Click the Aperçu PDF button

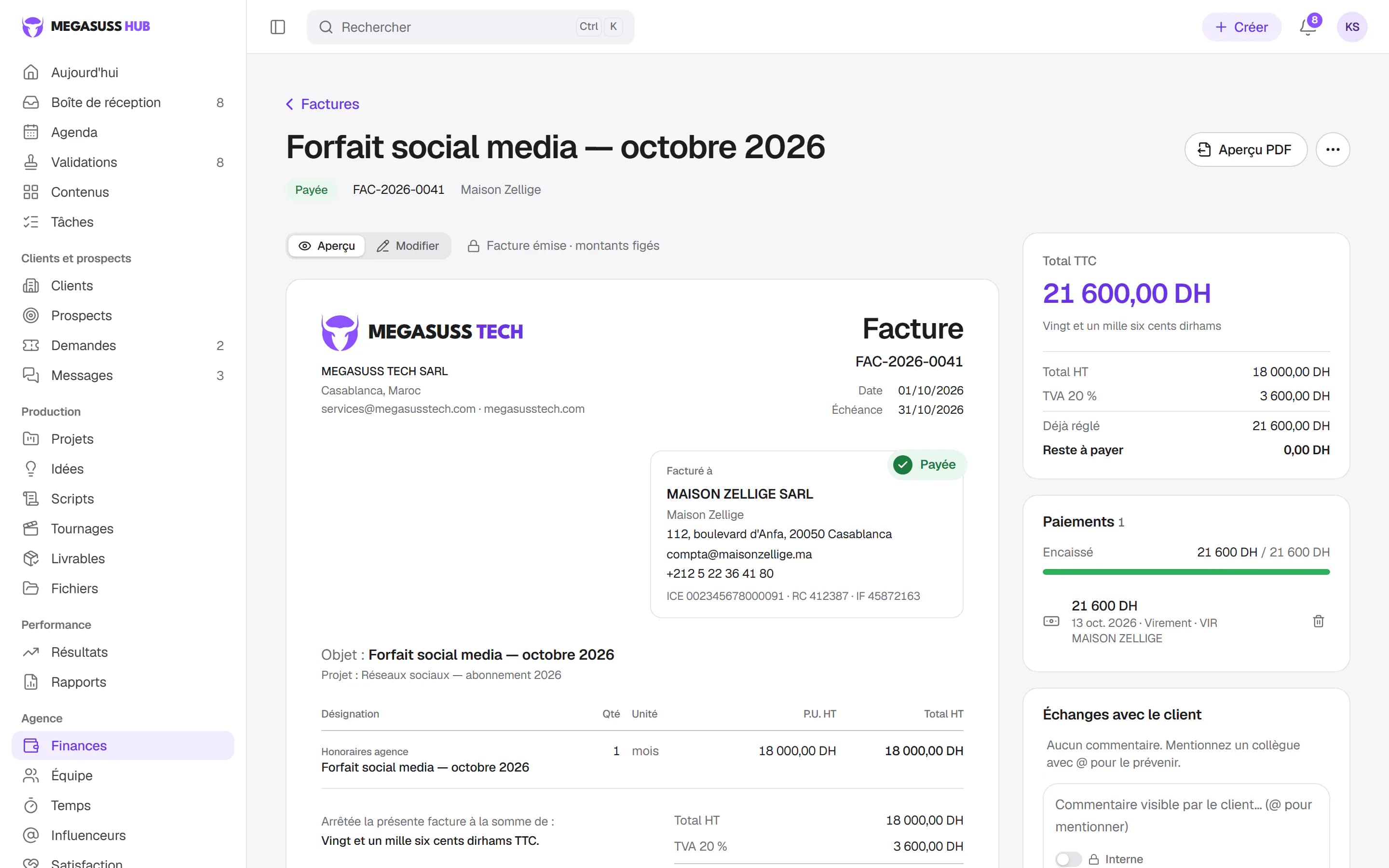(1245, 150)
